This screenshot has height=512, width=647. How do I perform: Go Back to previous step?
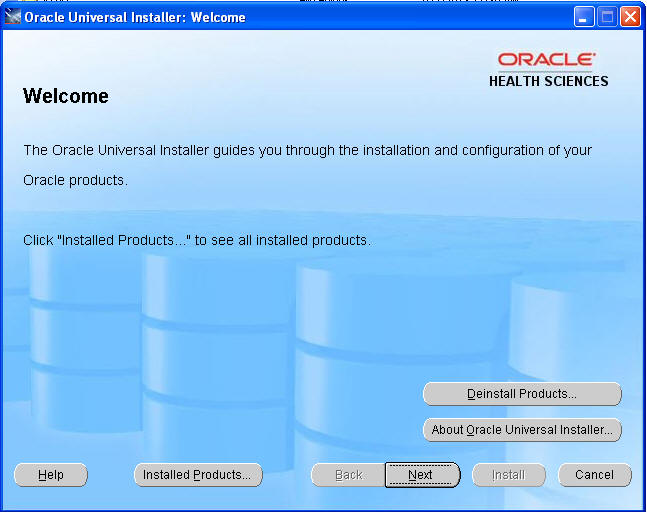(x=348, y=475)
